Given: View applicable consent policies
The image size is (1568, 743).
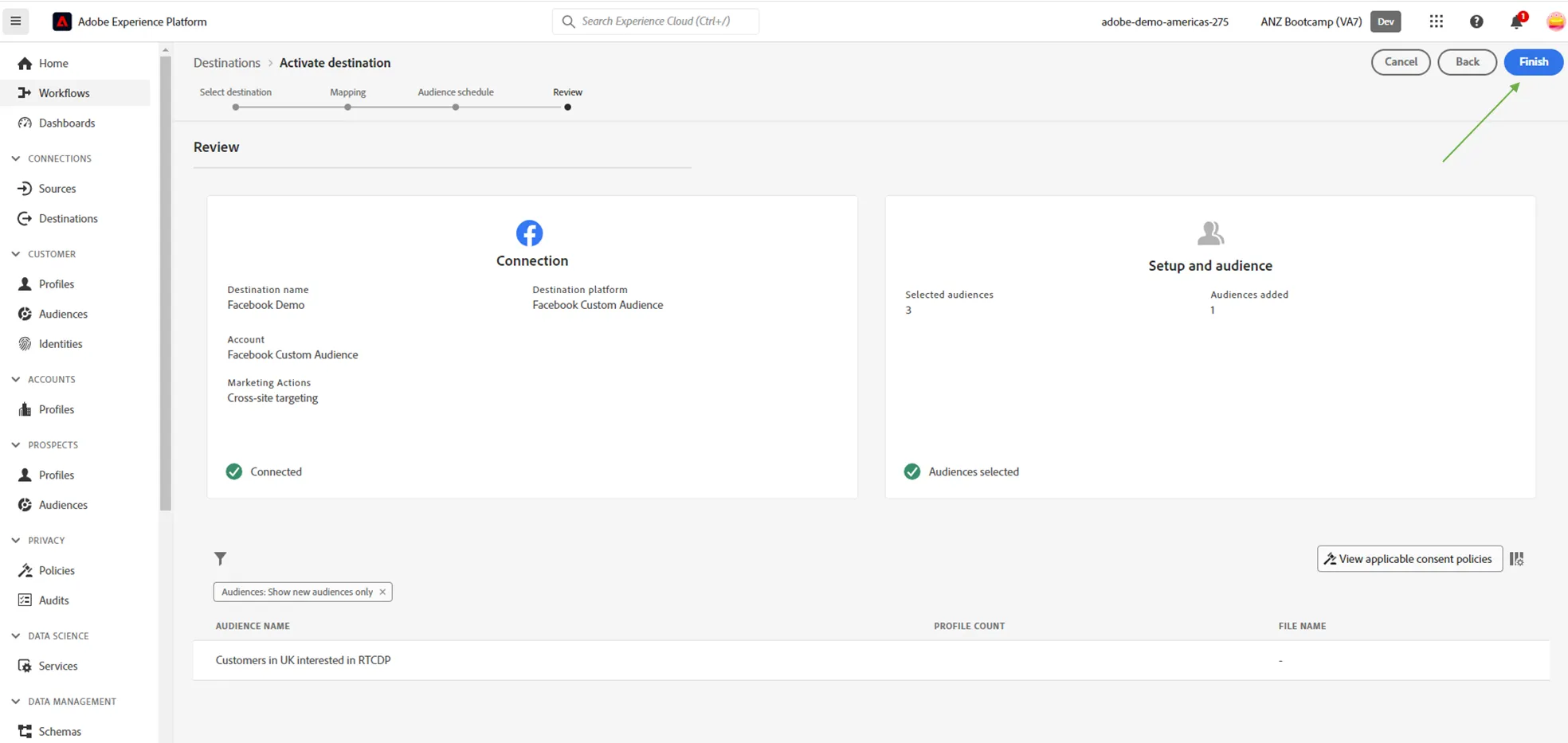Looking at the screenshot, I should (x=1409, y=559).
